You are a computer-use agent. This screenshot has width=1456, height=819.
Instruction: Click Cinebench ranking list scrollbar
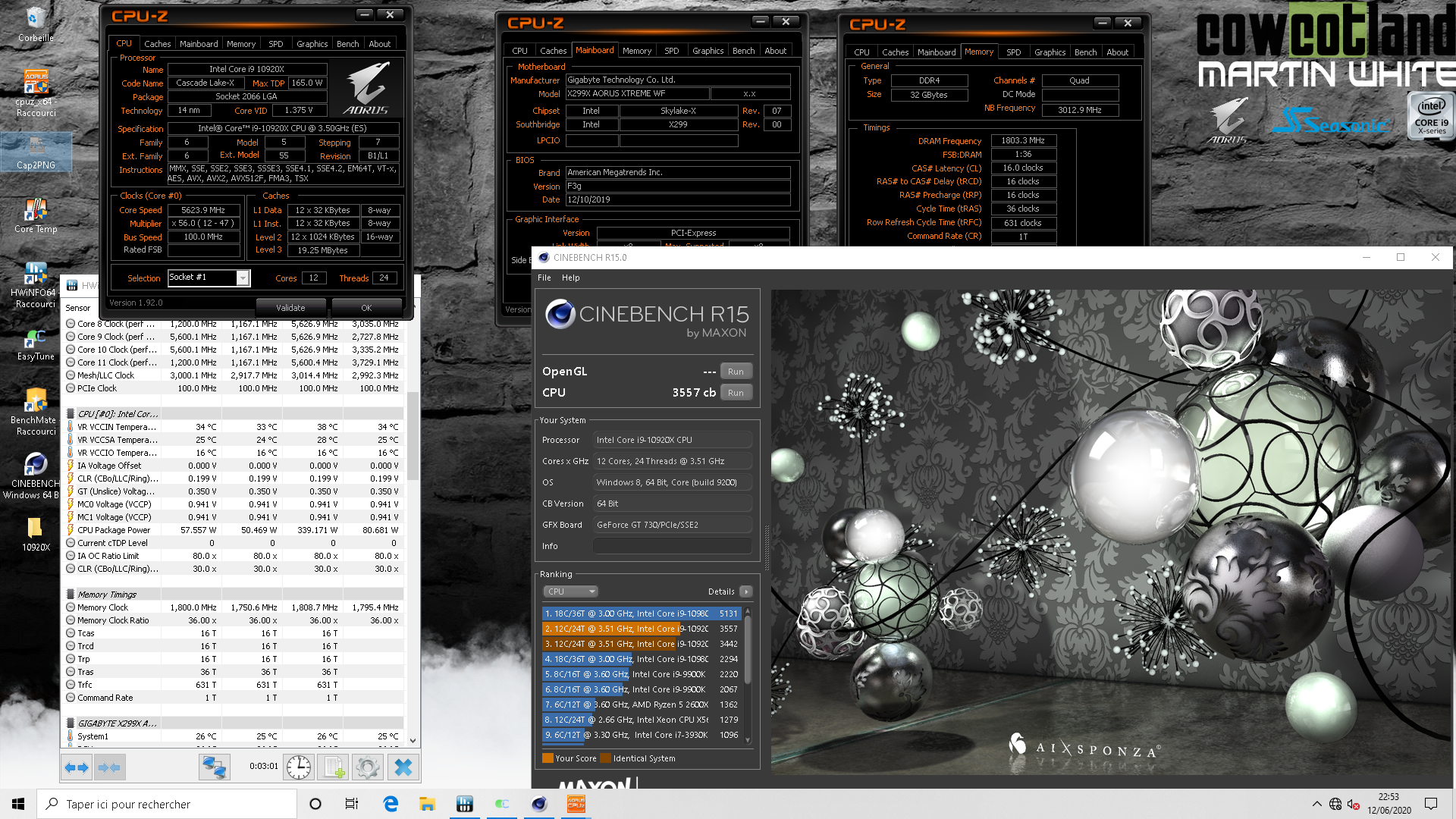tap(748, 649)
